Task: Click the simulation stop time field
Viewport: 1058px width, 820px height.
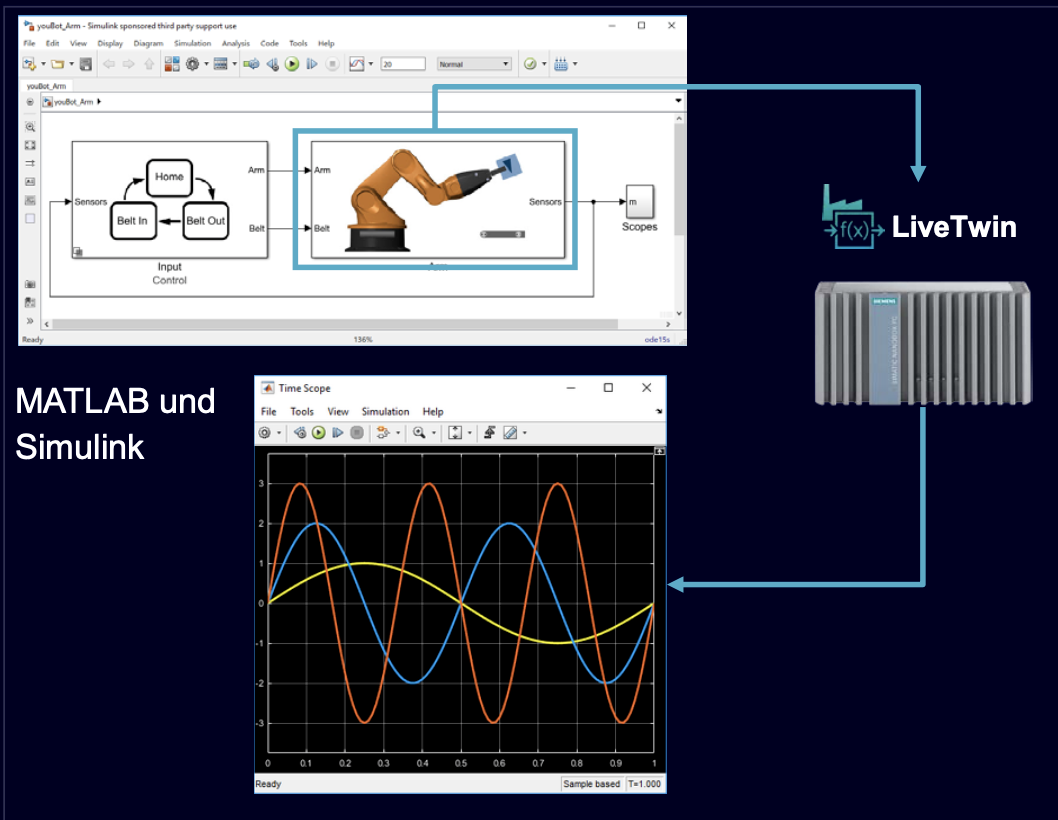Action: click(x=403, y=64)
